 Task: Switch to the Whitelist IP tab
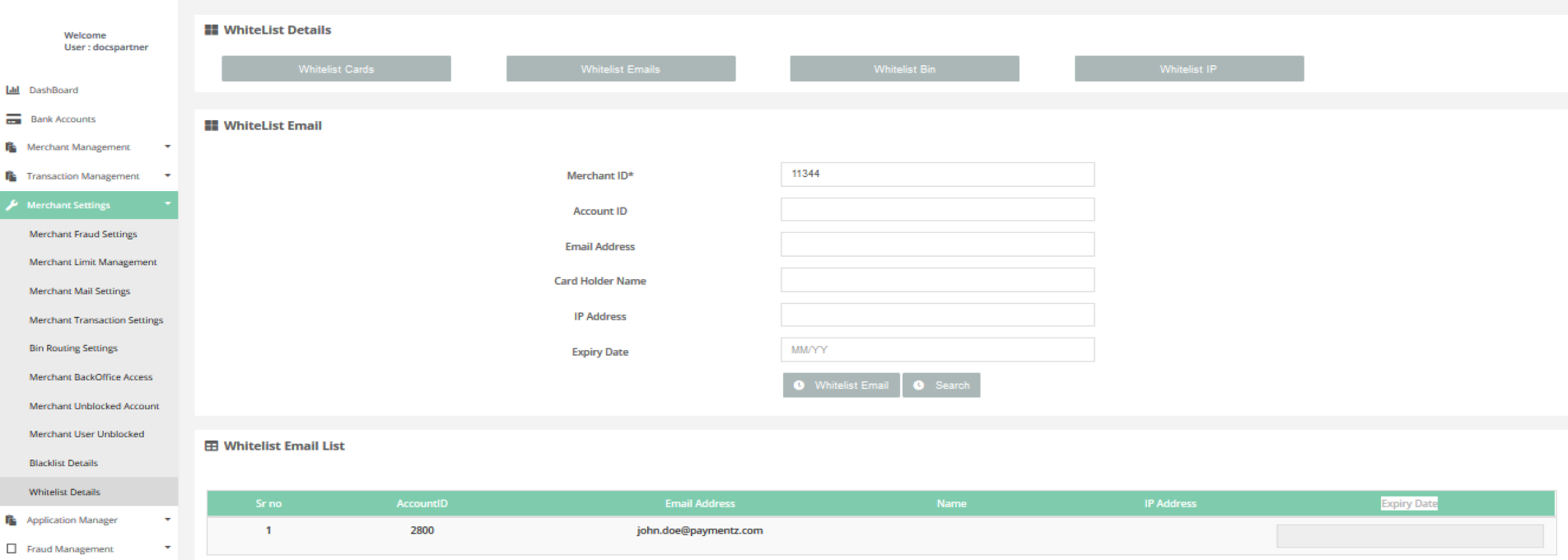tap(1188, 69)
